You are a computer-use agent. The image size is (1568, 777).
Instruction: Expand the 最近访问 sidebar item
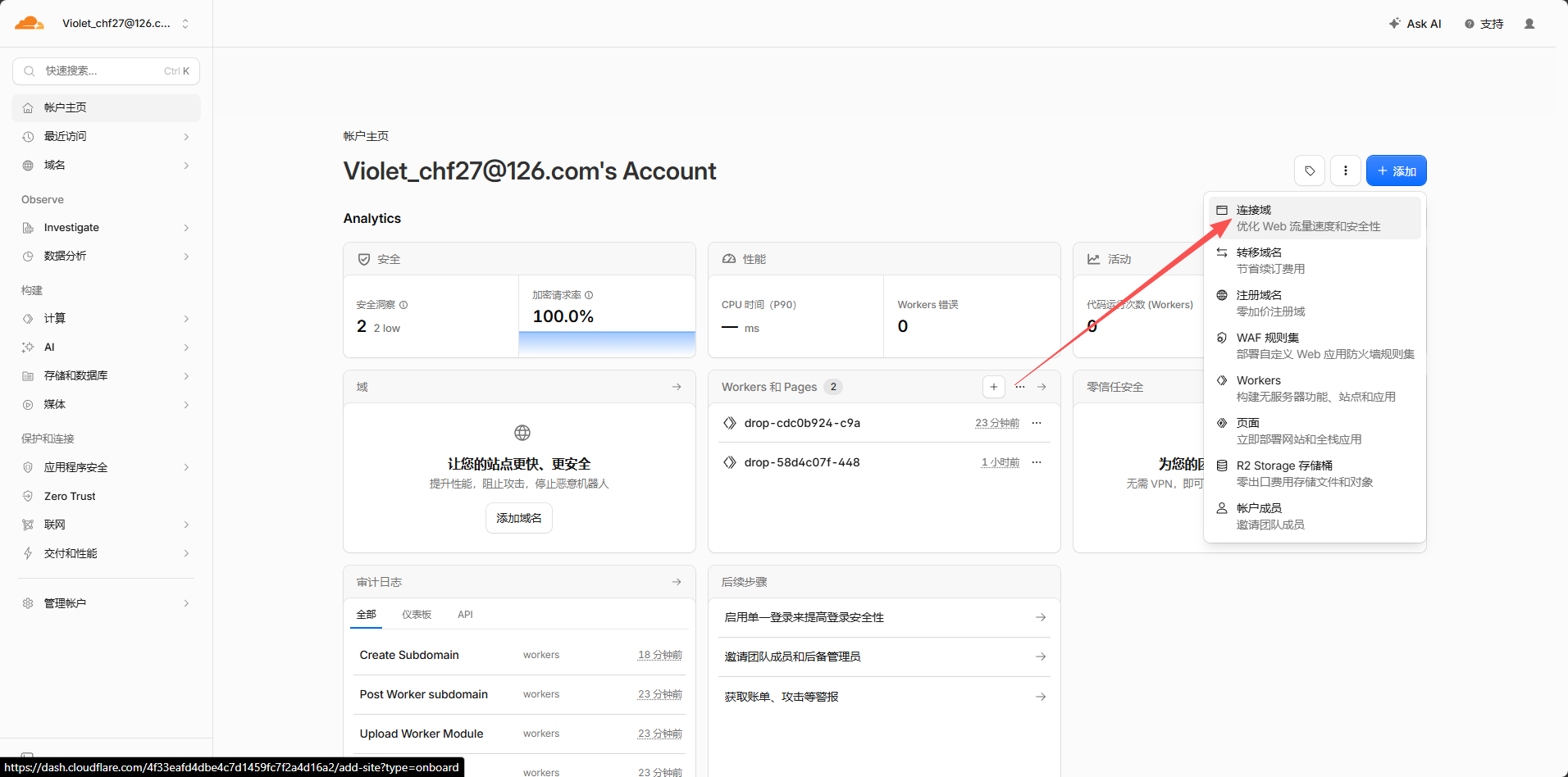coord(106,136)
